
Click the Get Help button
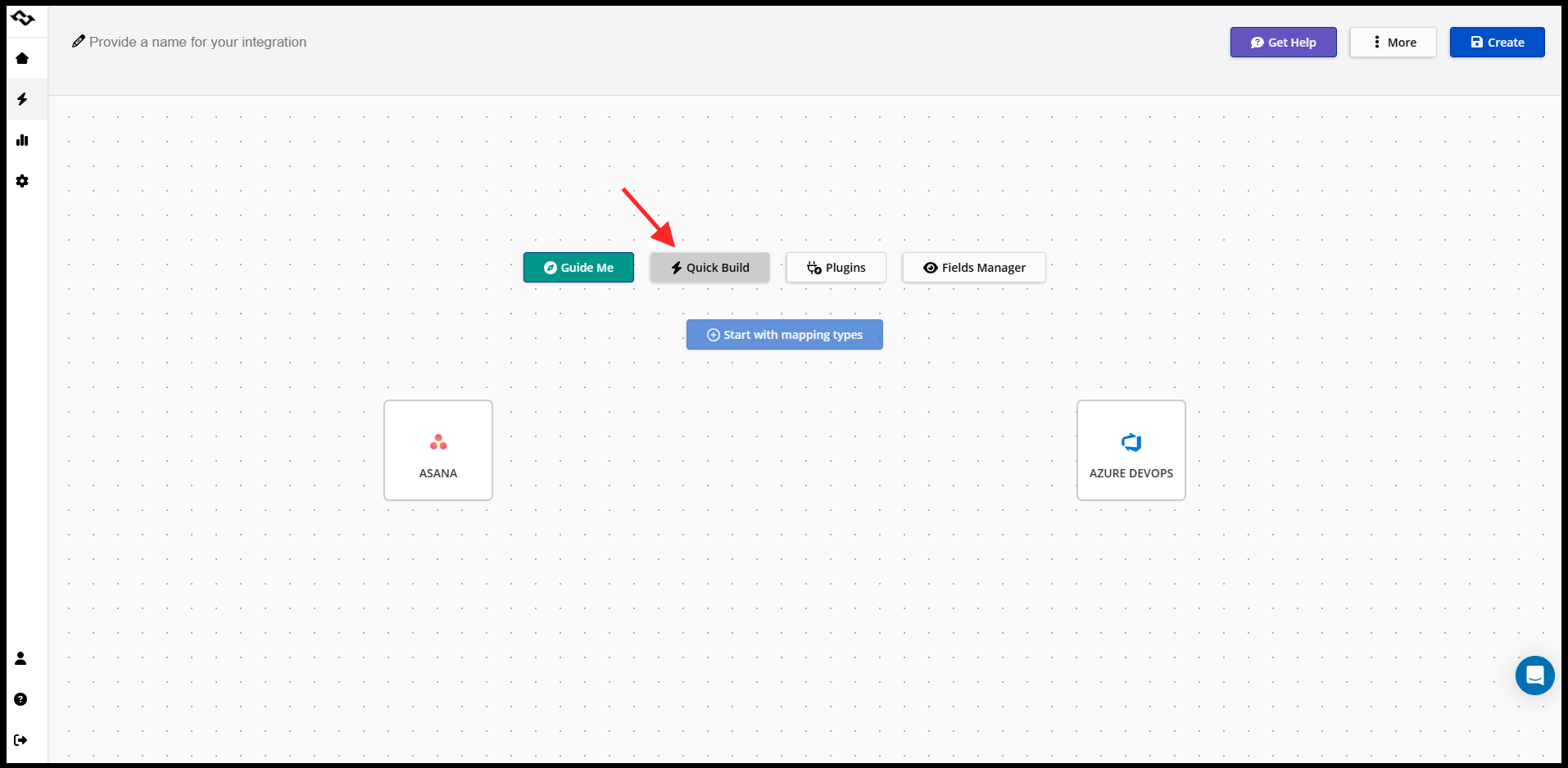1283,42
